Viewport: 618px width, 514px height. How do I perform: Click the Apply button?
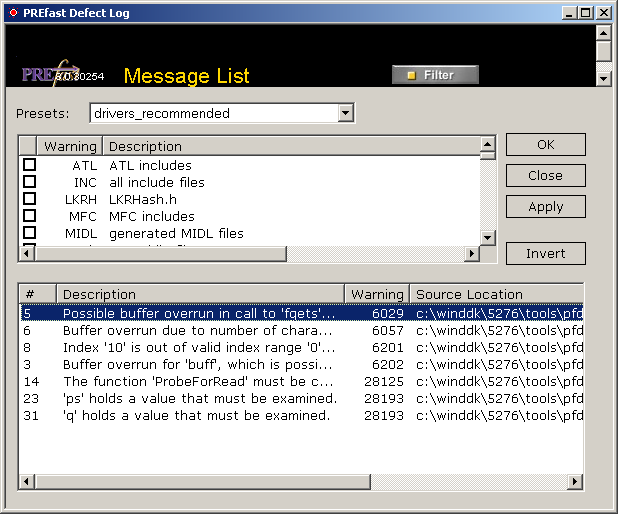click(x=546, y=207)
